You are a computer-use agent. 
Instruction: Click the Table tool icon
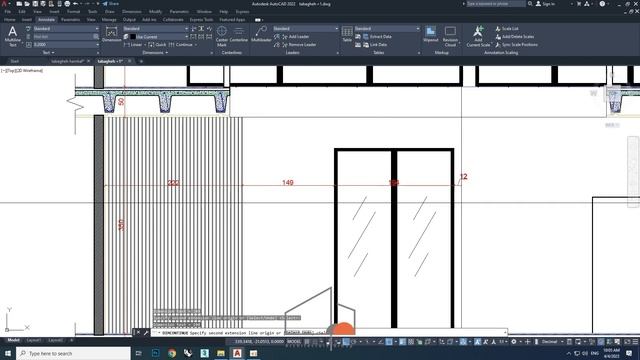pos(347,34)
